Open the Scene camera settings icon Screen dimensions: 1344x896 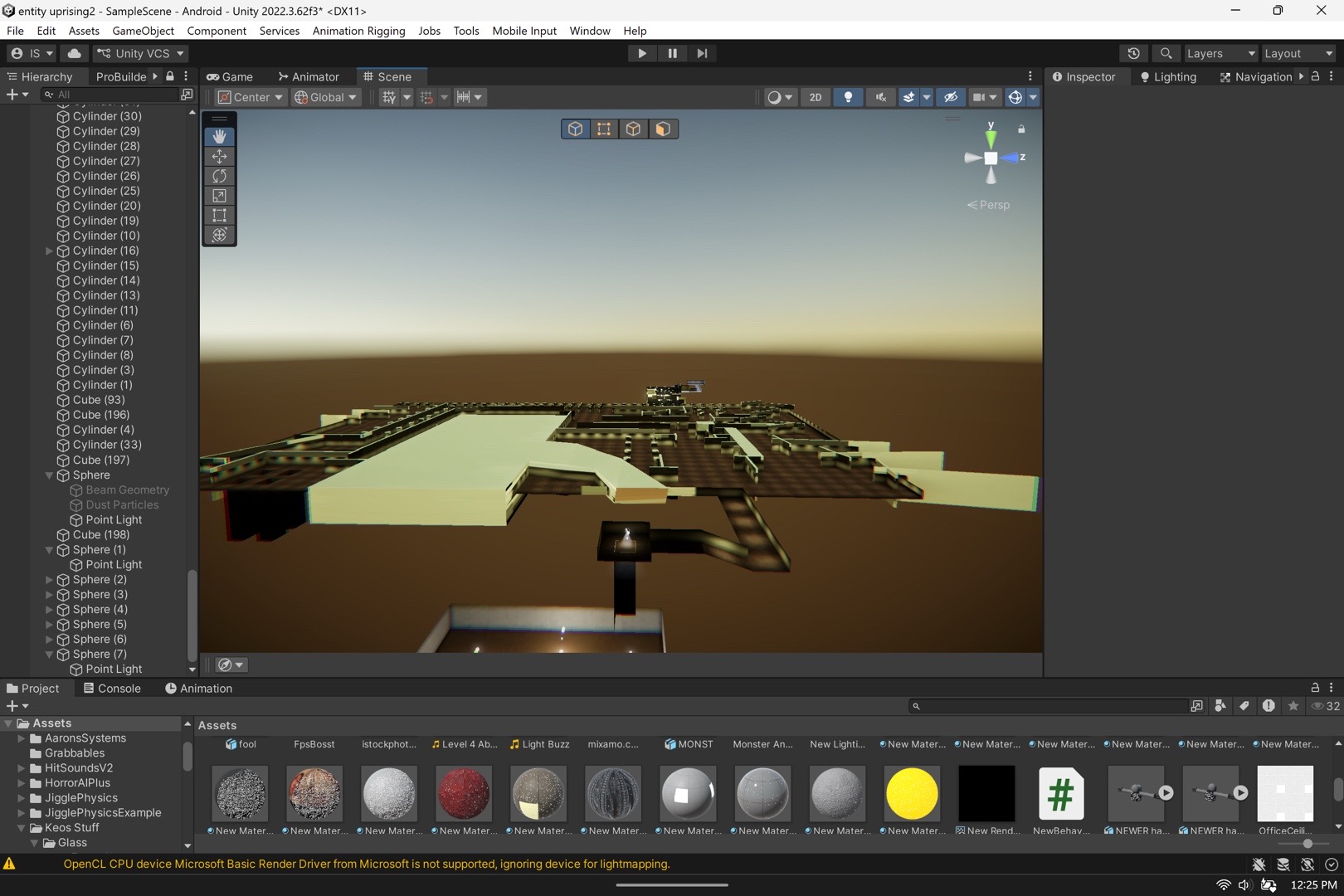[979, 97]
